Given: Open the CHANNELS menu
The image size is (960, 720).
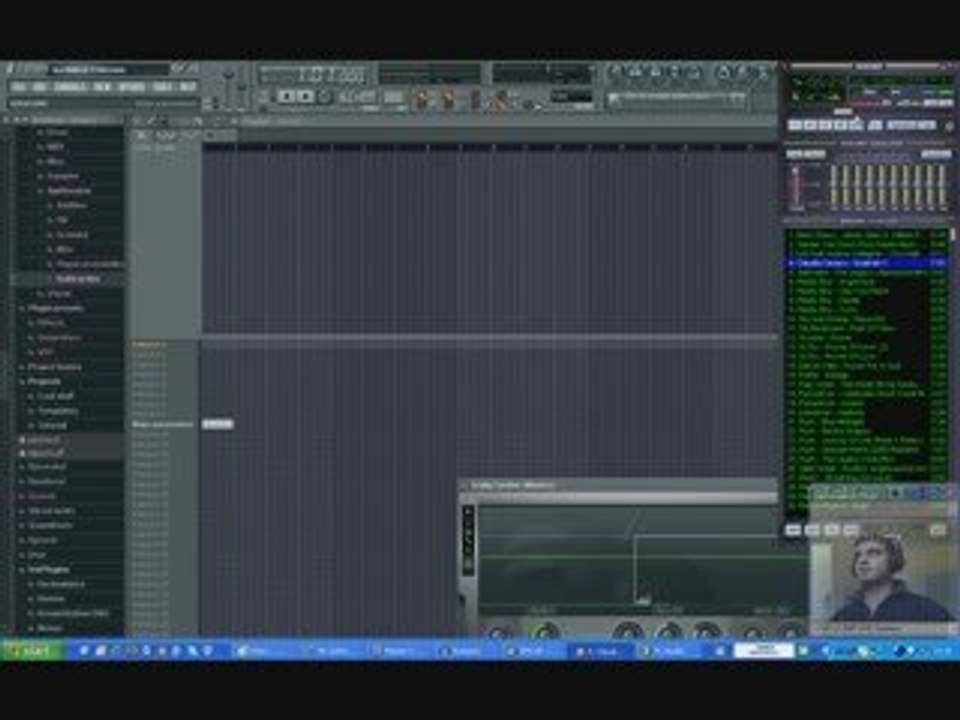Looking at the screenshot, I should (x=70, y=87).
